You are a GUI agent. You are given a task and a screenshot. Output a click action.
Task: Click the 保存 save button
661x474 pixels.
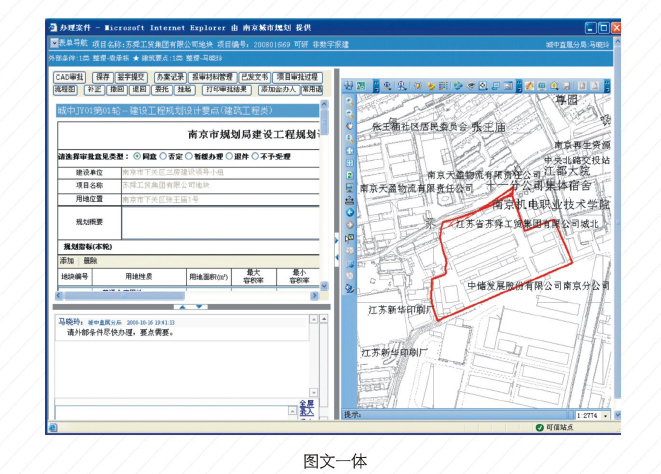pyautogui.click(x=102, y=77)
